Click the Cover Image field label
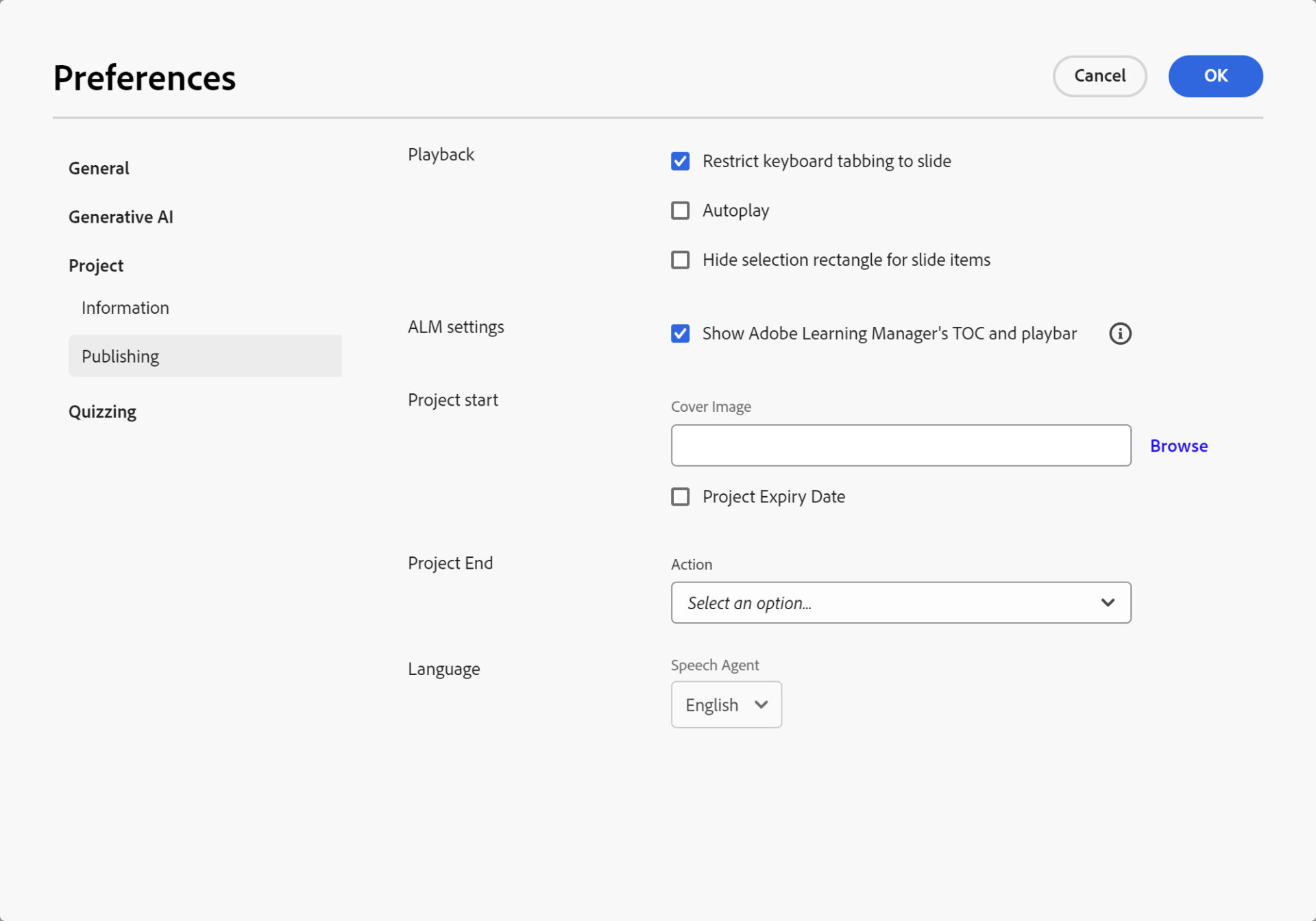 coord(711,407)
